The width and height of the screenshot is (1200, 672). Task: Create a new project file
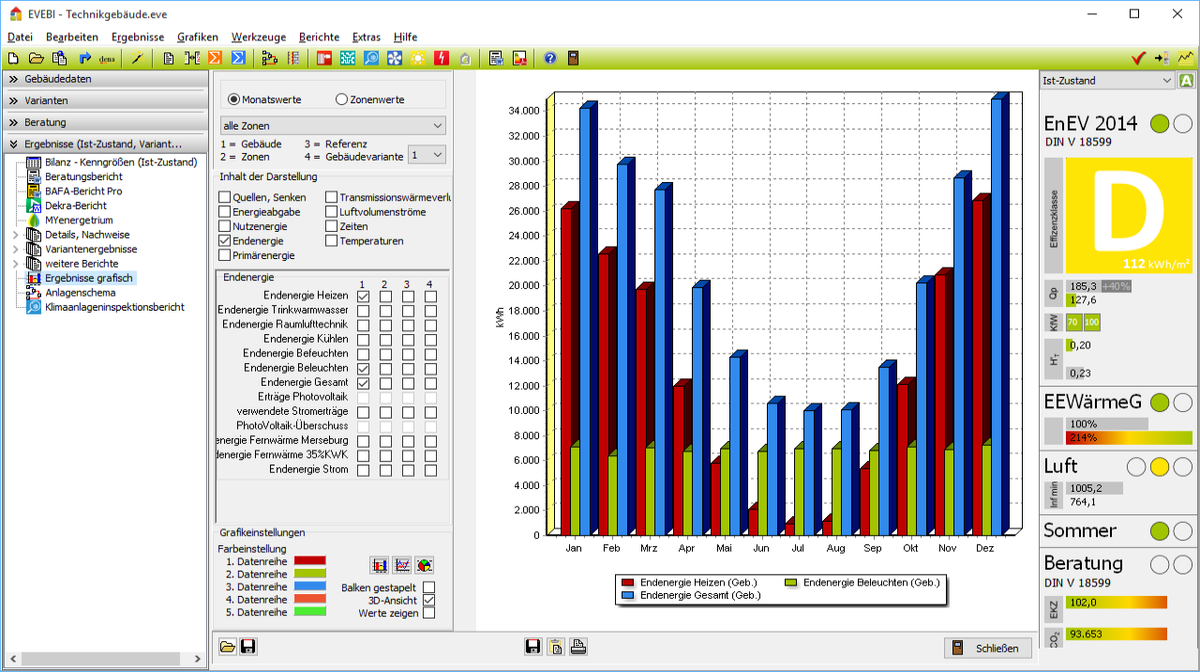coord(13,58)
